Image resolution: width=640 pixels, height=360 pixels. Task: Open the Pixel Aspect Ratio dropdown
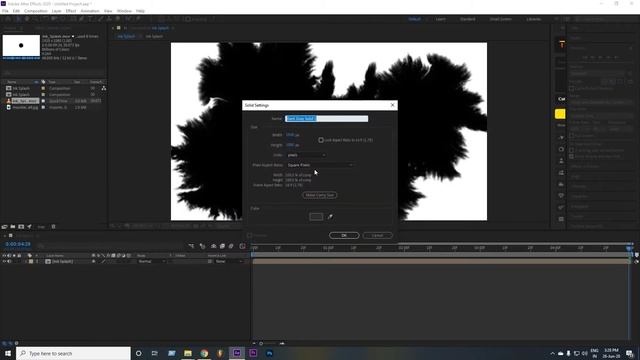(x=320, y=165)
